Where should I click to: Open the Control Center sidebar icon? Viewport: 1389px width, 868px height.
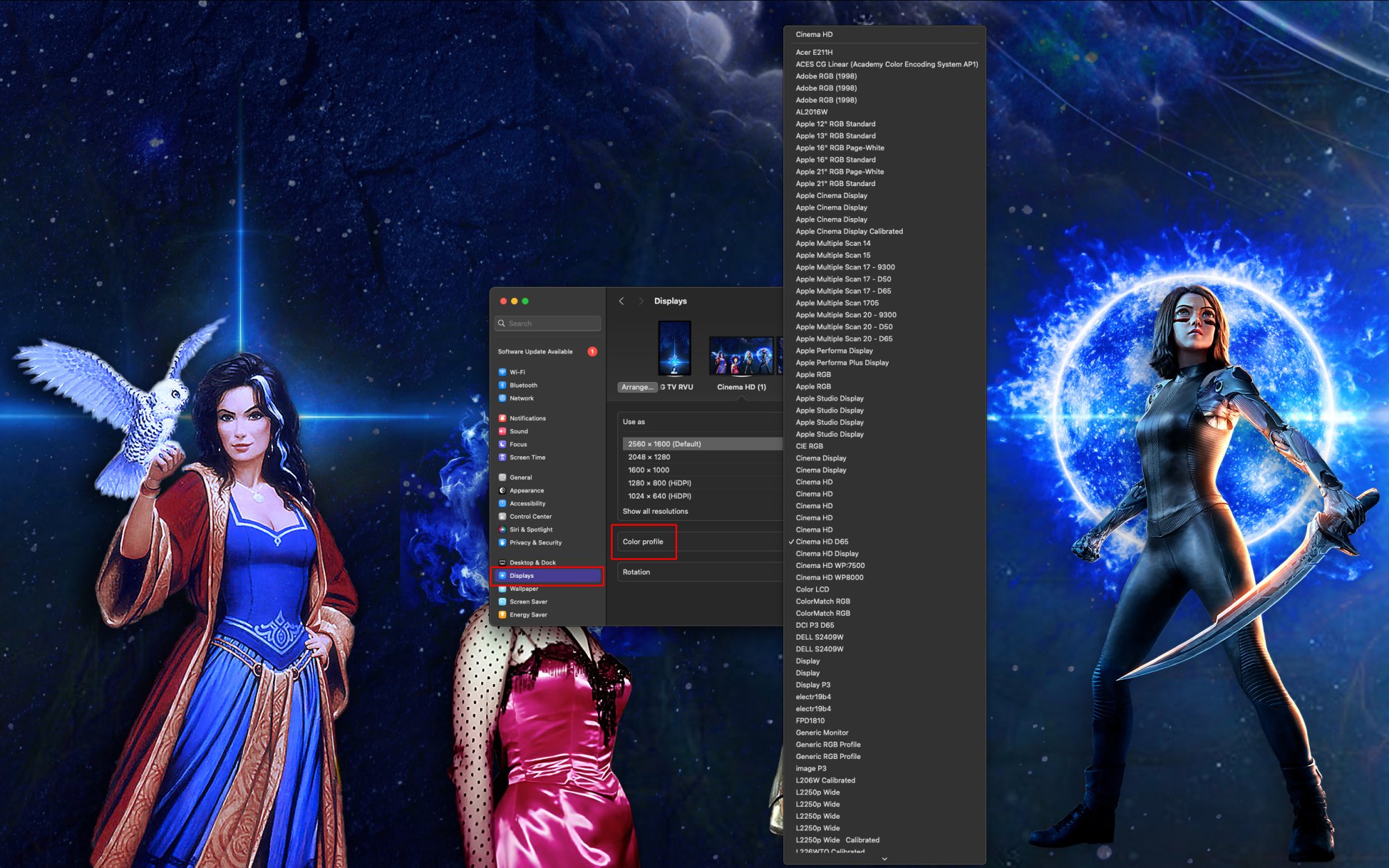click(x=502, y=517)
